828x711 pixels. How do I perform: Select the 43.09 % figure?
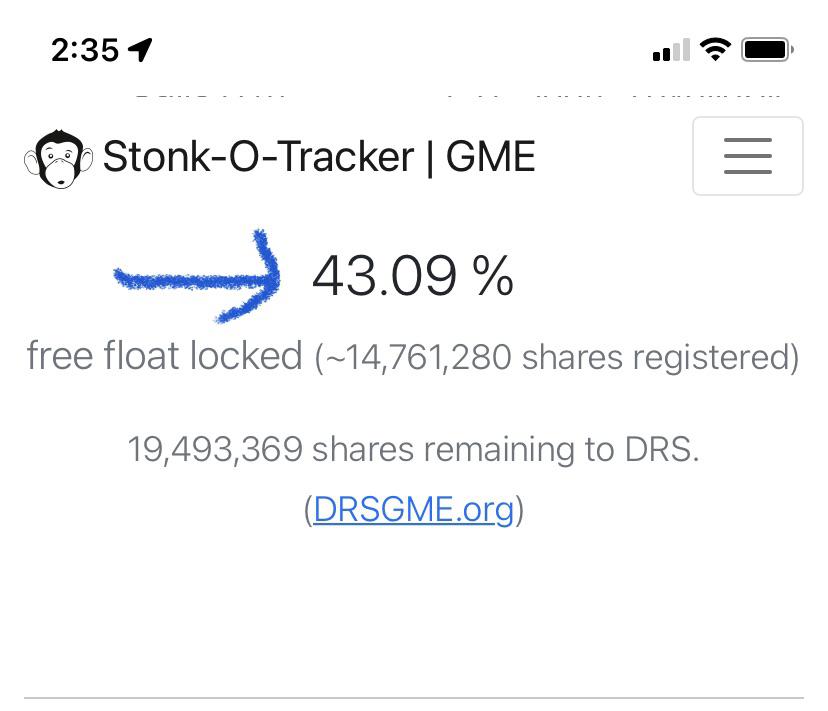coord(413,276)
